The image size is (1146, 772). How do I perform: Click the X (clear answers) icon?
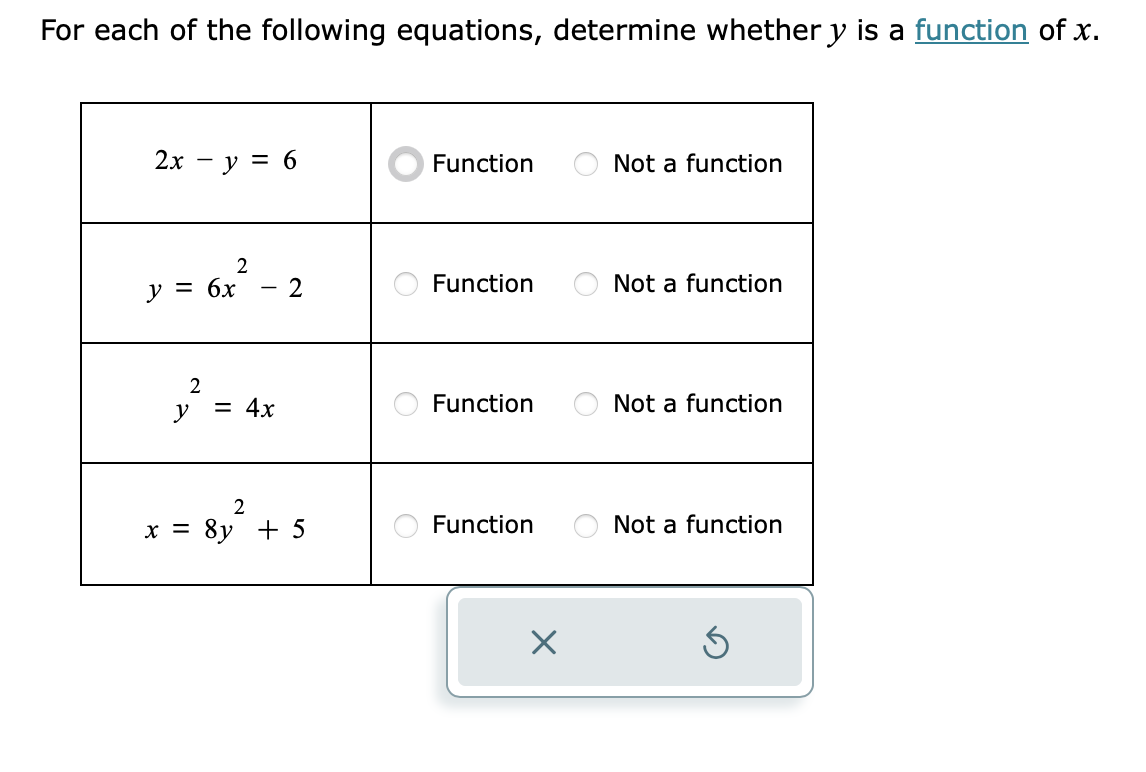coord(543,644)
